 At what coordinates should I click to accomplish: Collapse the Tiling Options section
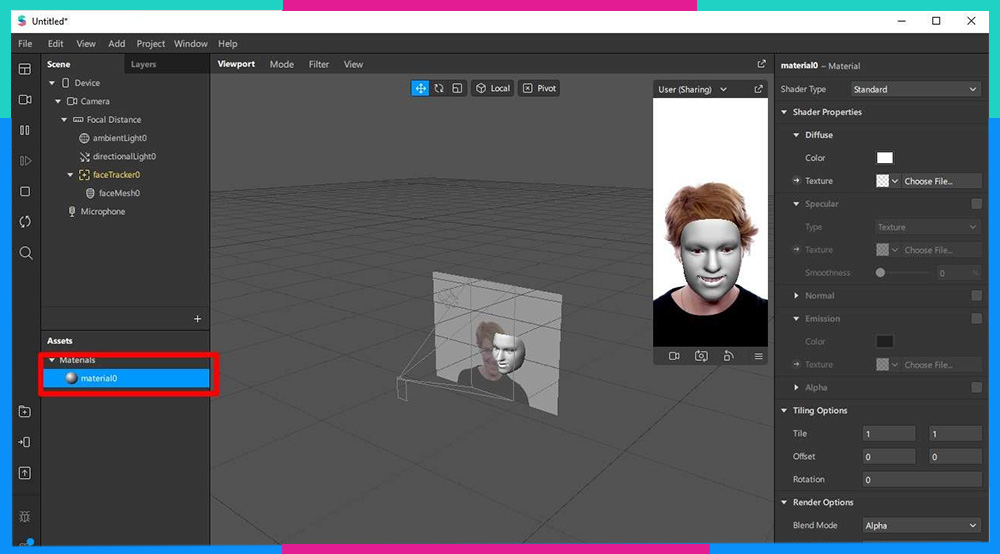tap(784, 411)
